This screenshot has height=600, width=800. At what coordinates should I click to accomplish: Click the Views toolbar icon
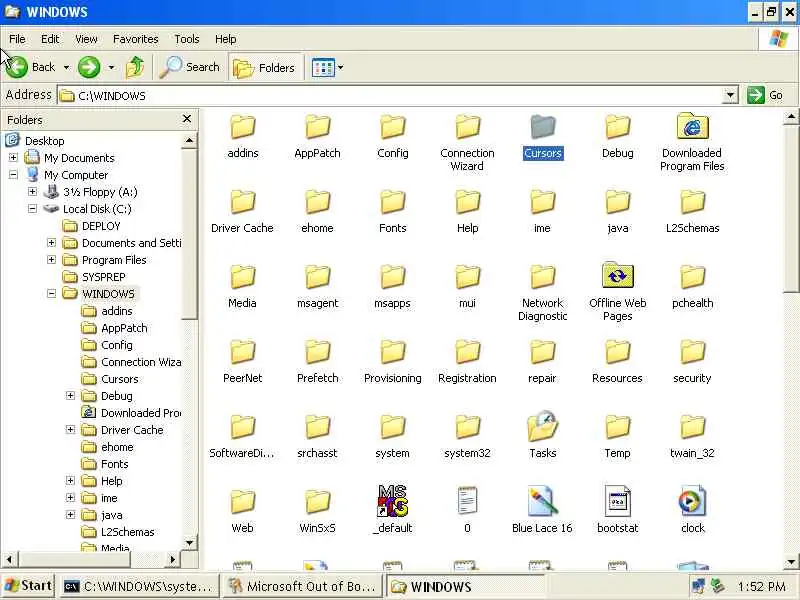(x=323, y=67)
